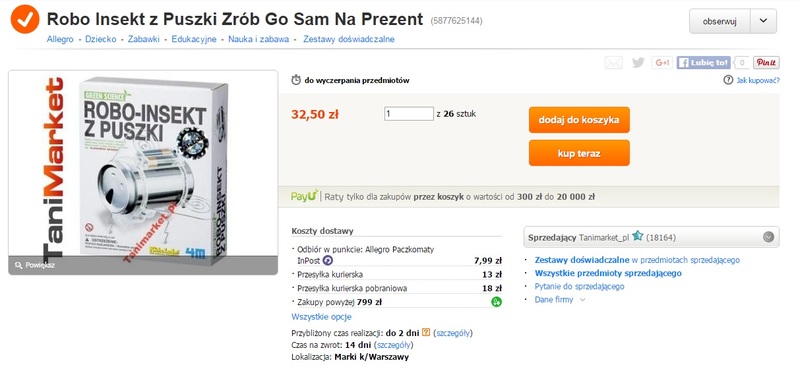Open dropdown arrow next to obserwuj
800x369 pixels.
tap(763, 21)
